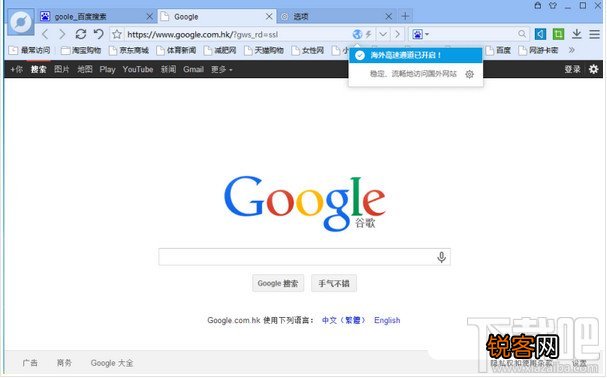Viewport: 607px width, 378px height.
Task: Expand more bookmarks with double chevron
Action: tap(571, 50)
